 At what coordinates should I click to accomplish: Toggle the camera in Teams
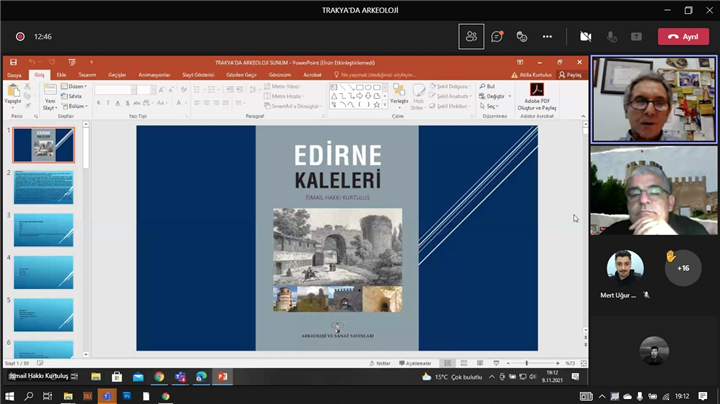[x=585, y=37]
